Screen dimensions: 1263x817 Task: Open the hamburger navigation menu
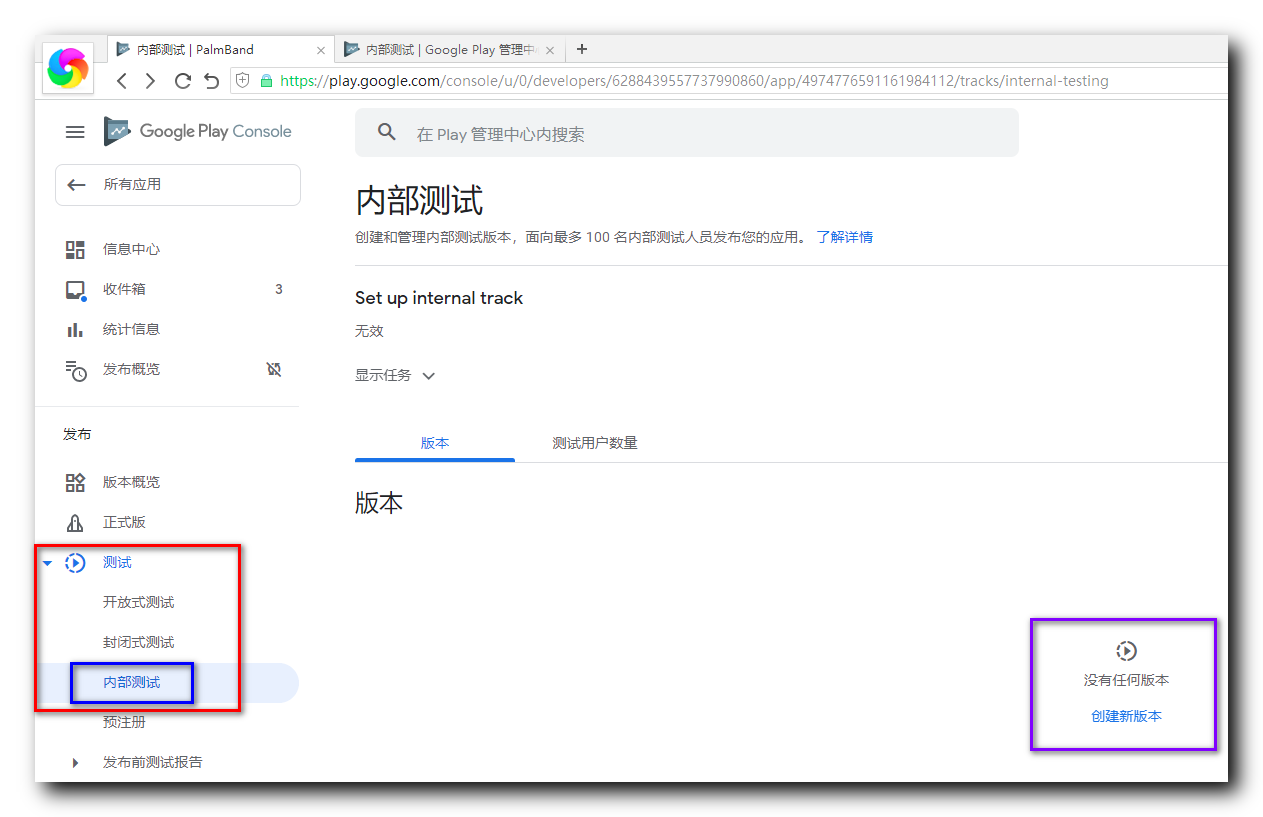pyautogui.click(x=75, y=132)
